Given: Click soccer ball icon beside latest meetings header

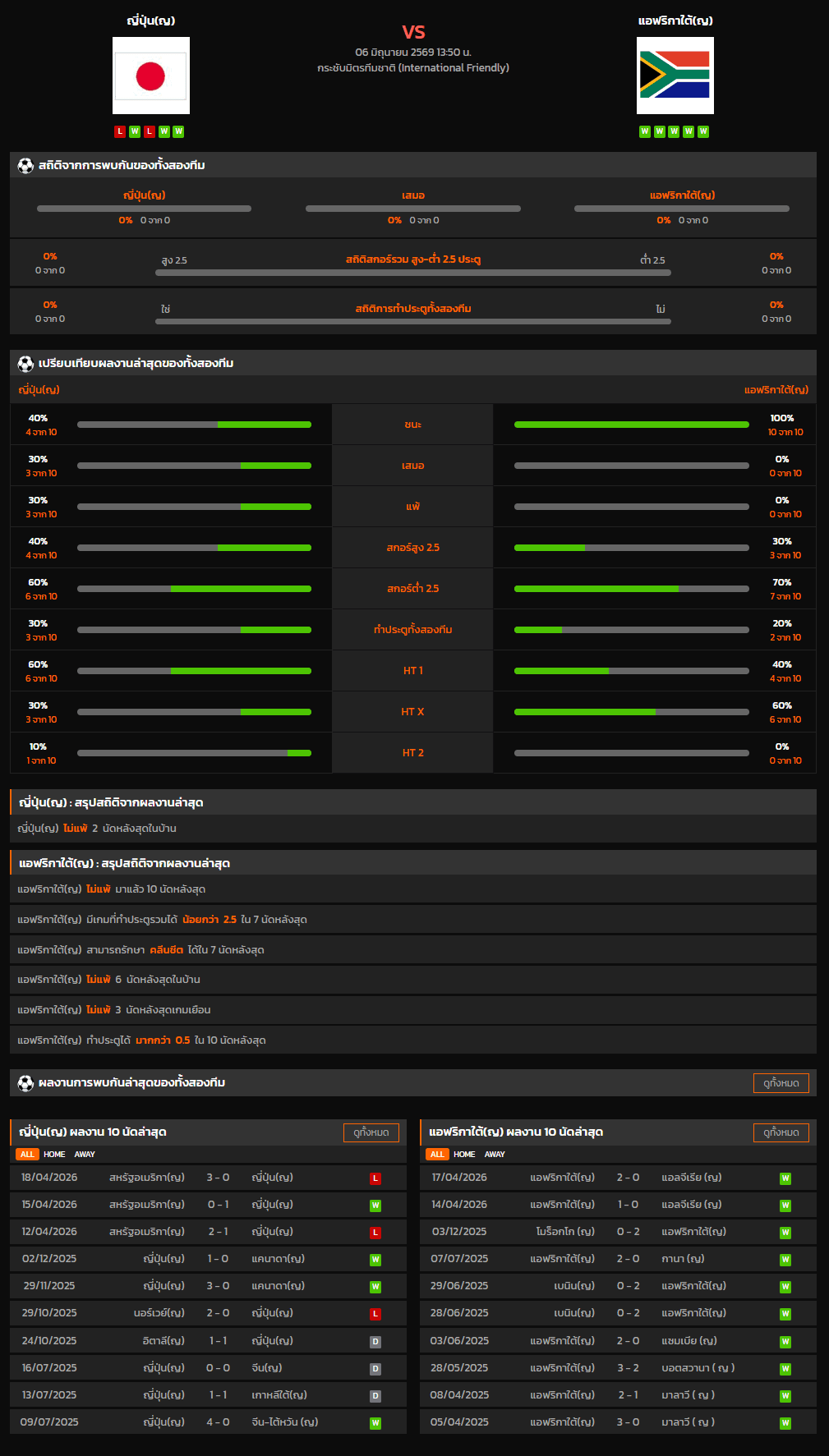Looking at the screenshot, I should (25, 1082).
